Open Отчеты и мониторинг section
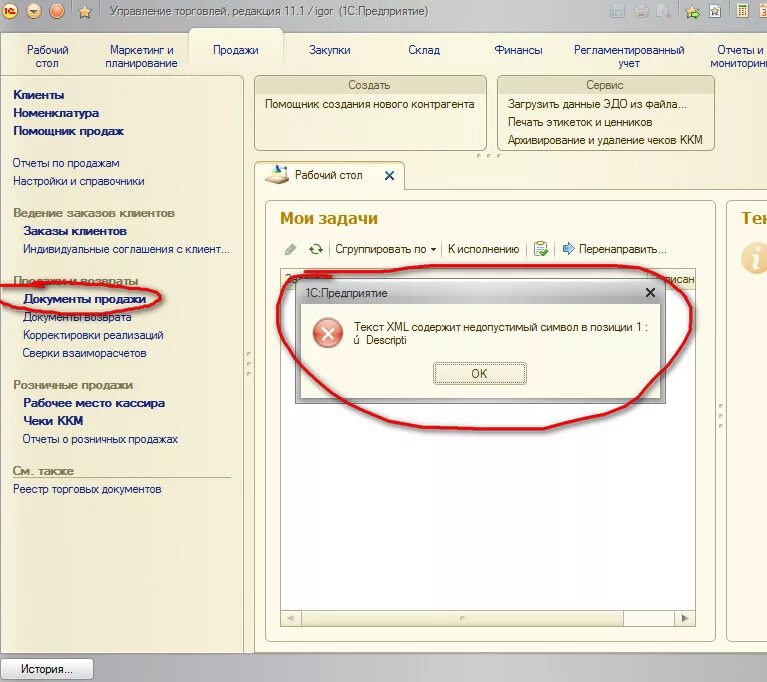Image resolution: width=767 pixels, height=682 pixels. (738, 56)
